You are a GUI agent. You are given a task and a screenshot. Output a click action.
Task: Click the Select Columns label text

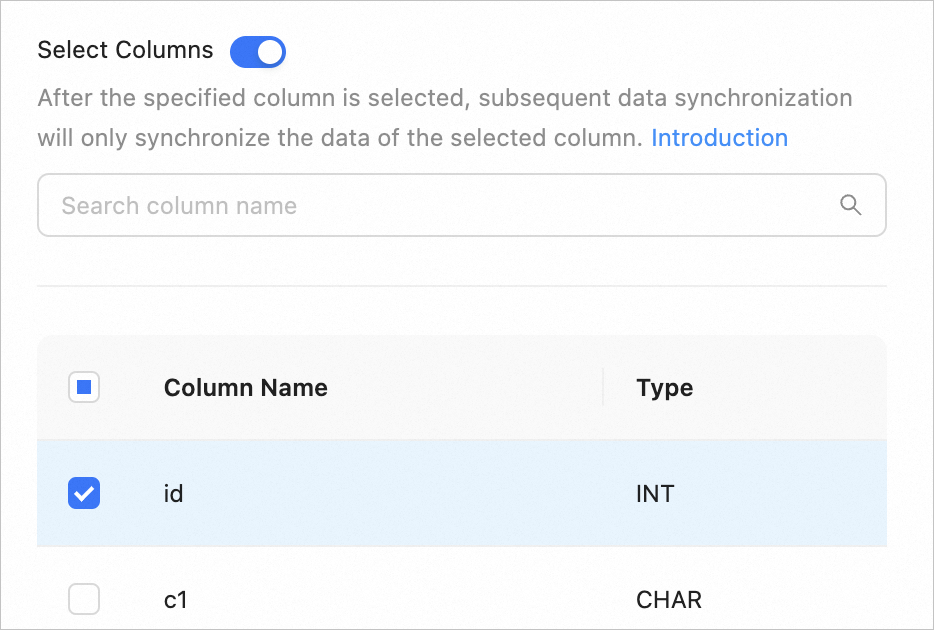coord(125,51)
